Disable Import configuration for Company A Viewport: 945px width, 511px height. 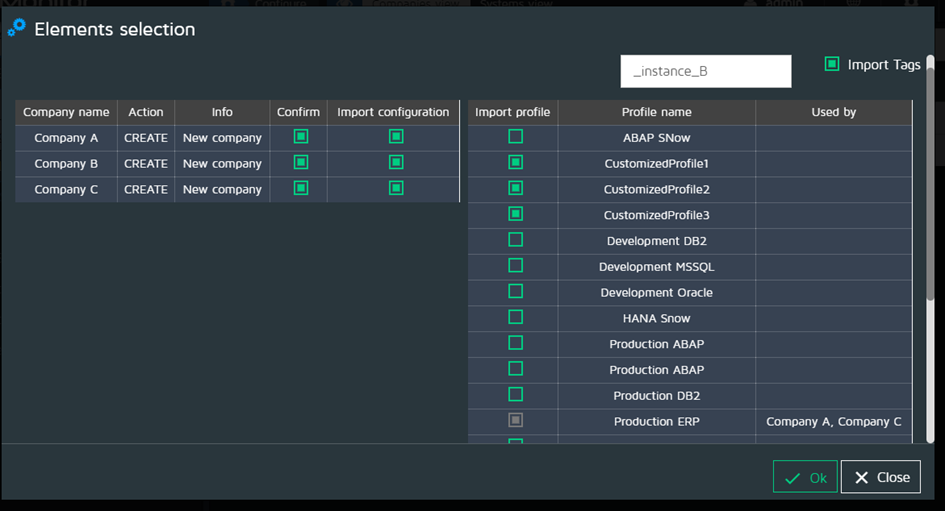(x=396, y=137)
